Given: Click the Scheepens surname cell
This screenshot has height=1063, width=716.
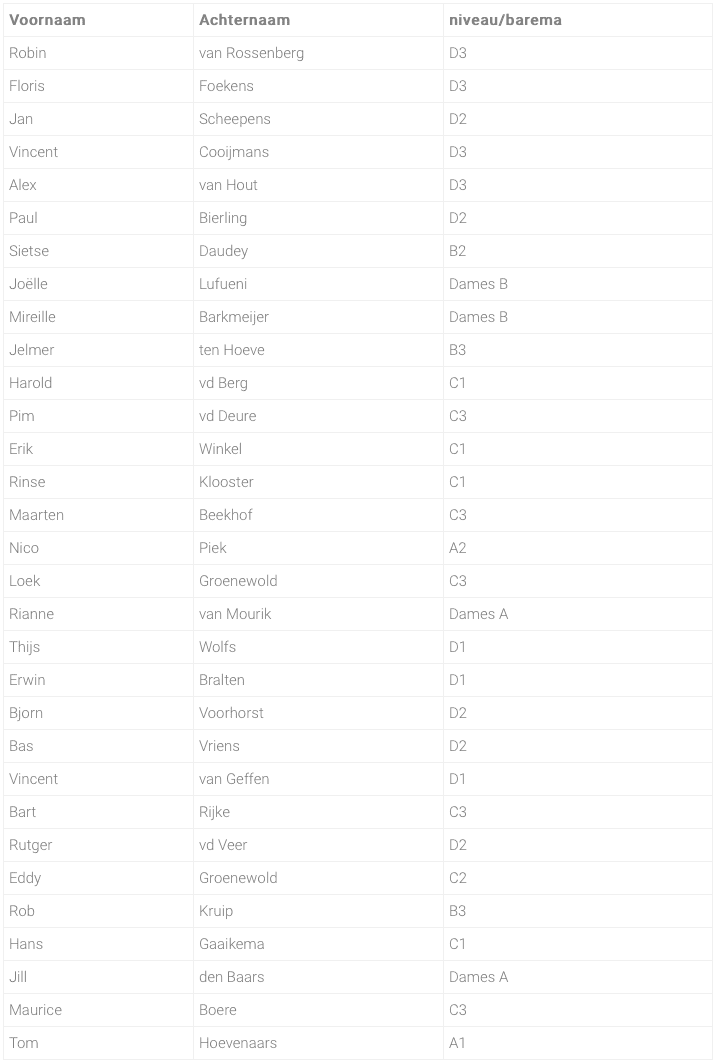Looking at the screenshot, I should click(x=318, y=119).
